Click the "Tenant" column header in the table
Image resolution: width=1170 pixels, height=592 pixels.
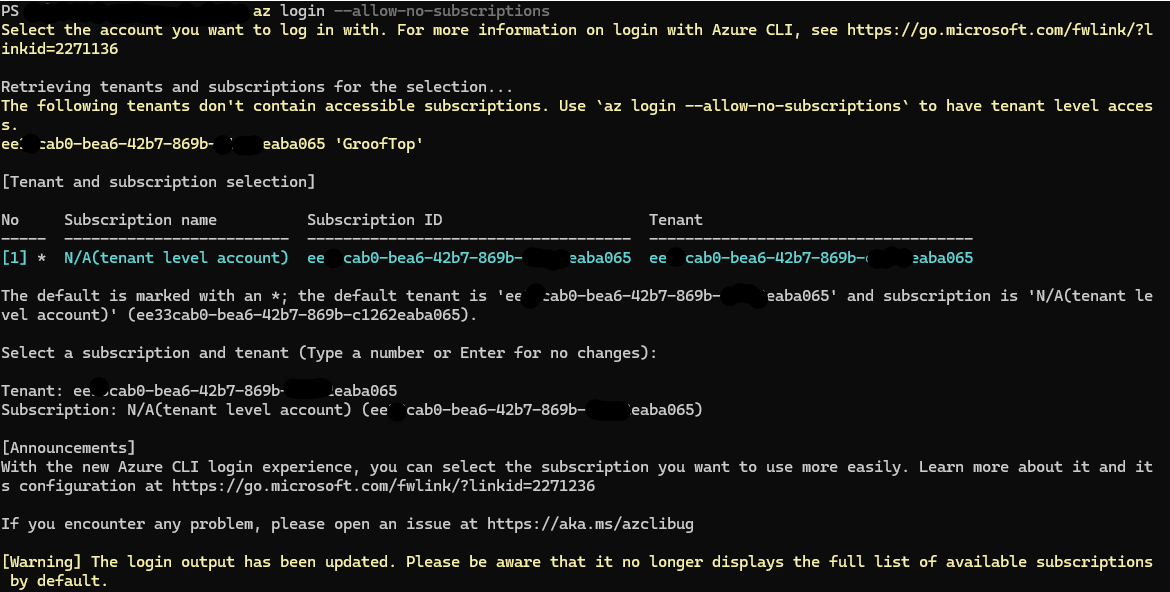(x=675, y=220)
